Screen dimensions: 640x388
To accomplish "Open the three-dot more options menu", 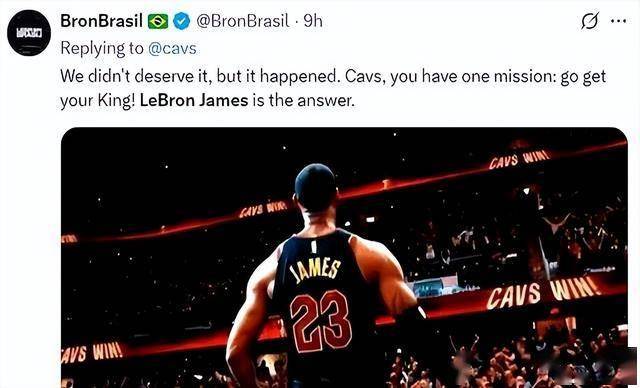I will tap(618, 21).
